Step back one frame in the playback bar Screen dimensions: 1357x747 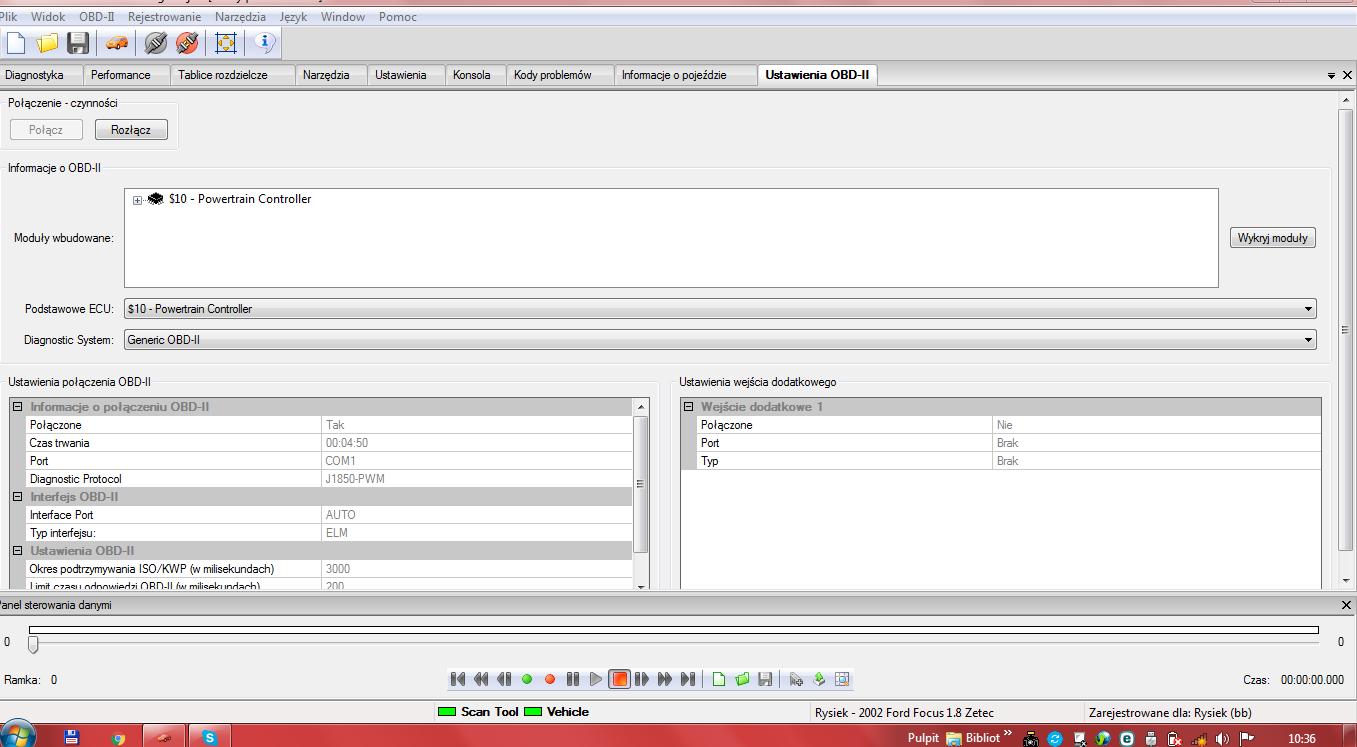pyautogui.click(x=504, y=679)
